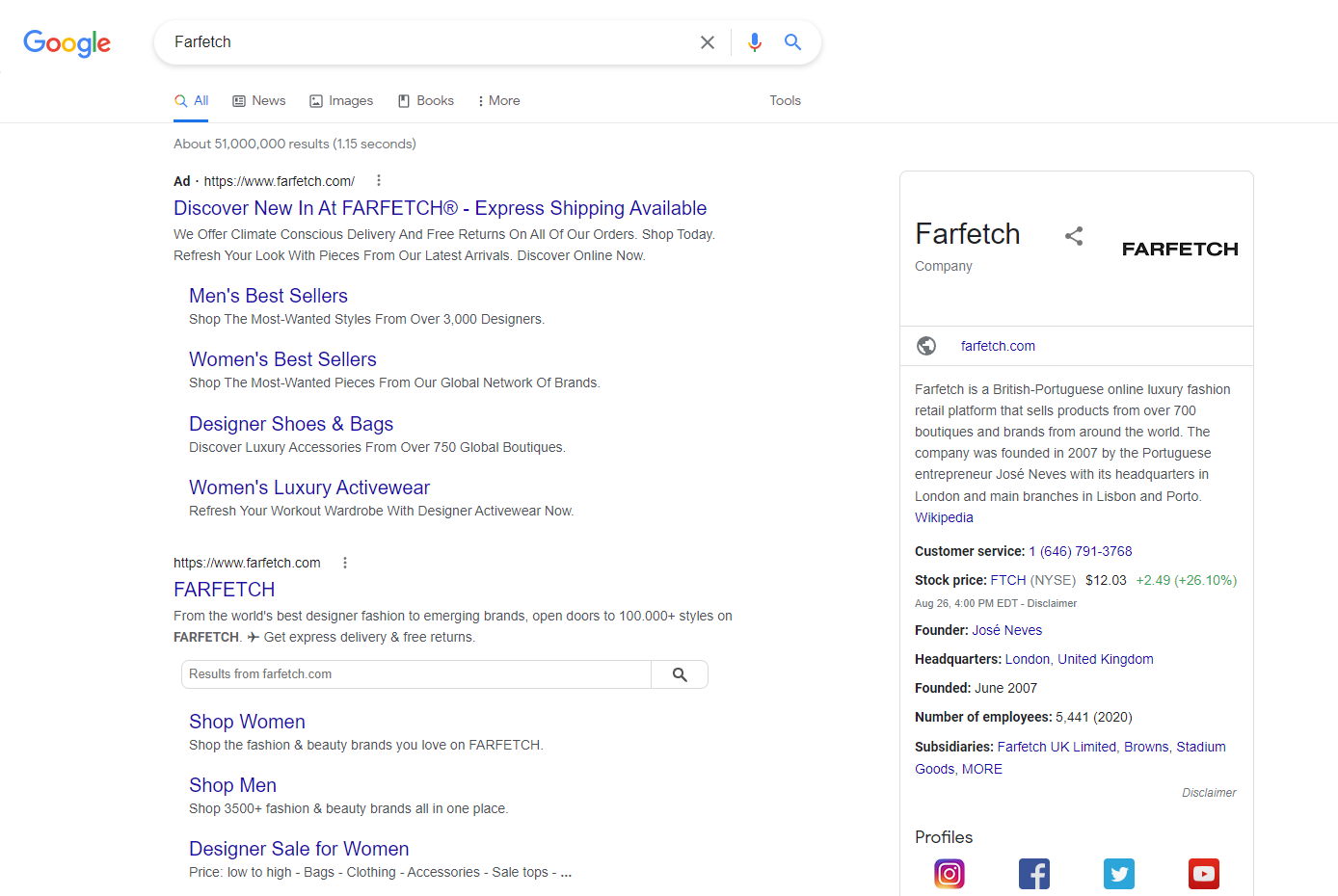Open Farfetch's Instagram profile

[x=949, y=873]
